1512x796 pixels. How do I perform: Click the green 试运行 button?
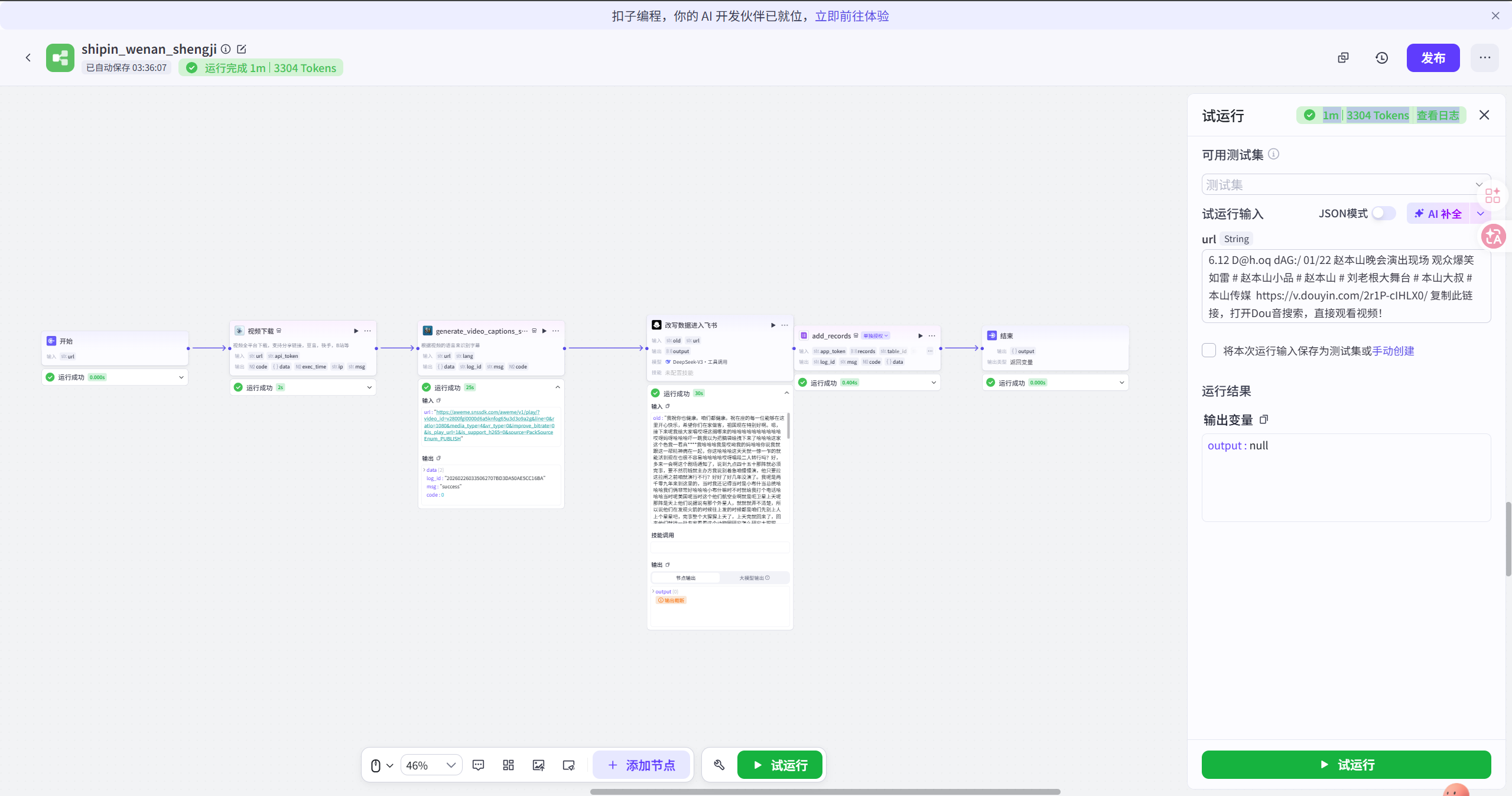[x=1345, y=765]
